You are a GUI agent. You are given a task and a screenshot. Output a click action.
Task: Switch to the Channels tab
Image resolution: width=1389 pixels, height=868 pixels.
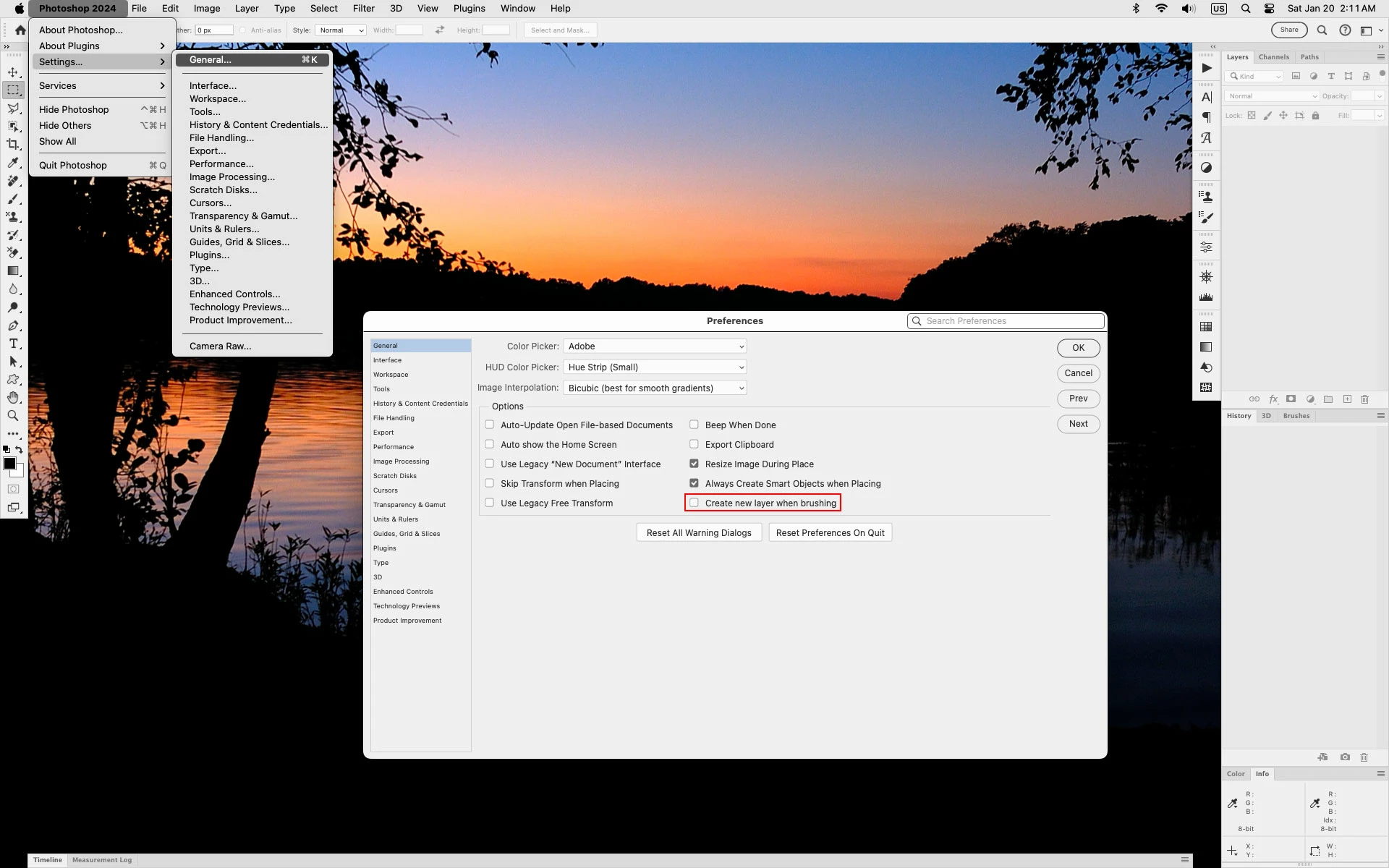[x=1273, y=57]
